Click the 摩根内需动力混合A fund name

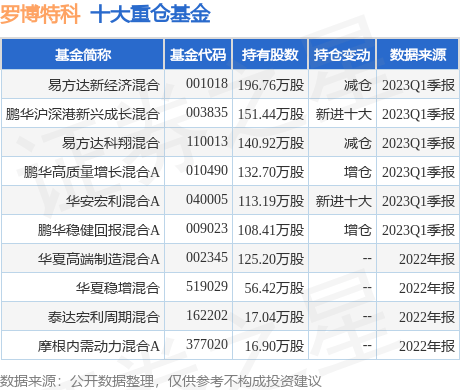pos(99,346)
